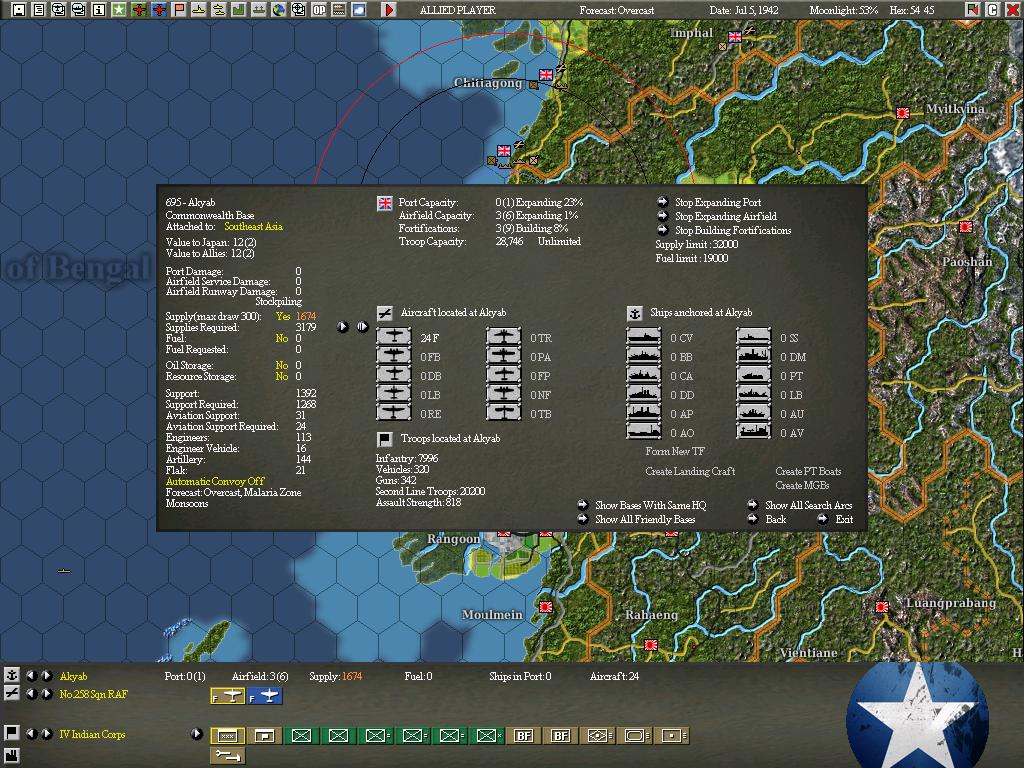Click the red end-turn arrow in top toolbar
This screenshot has height=768, width=1024.
(x=389, y=10)
